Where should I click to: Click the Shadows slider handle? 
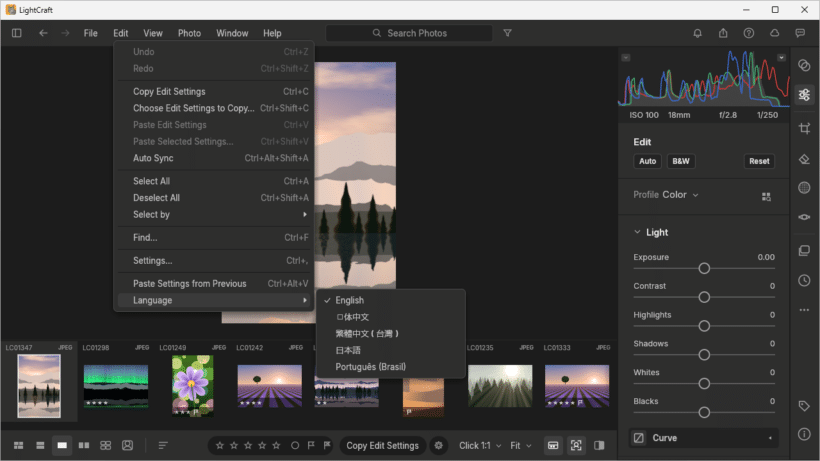pos(704,355)
